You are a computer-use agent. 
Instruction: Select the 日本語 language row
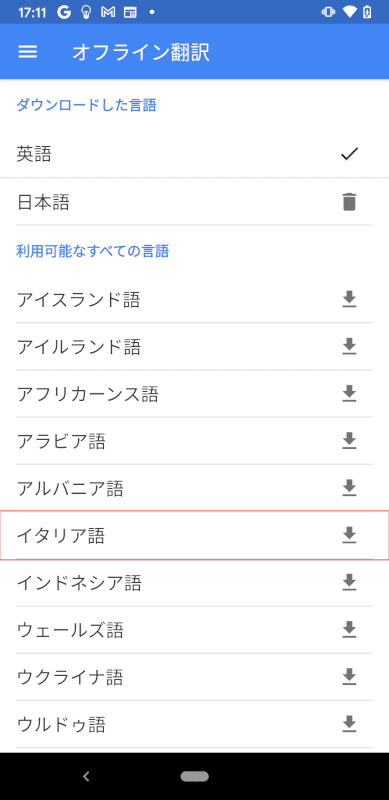pos(194,202)
